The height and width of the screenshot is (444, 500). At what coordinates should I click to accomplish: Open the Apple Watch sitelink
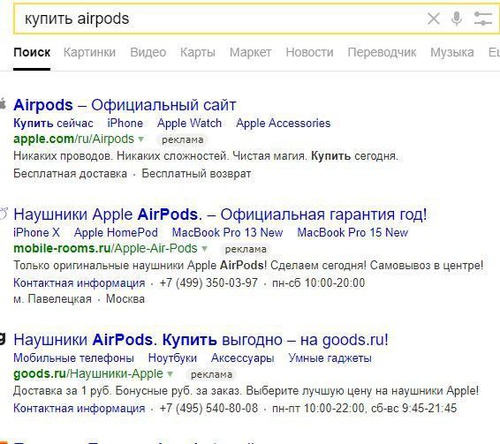pos(189,123)
